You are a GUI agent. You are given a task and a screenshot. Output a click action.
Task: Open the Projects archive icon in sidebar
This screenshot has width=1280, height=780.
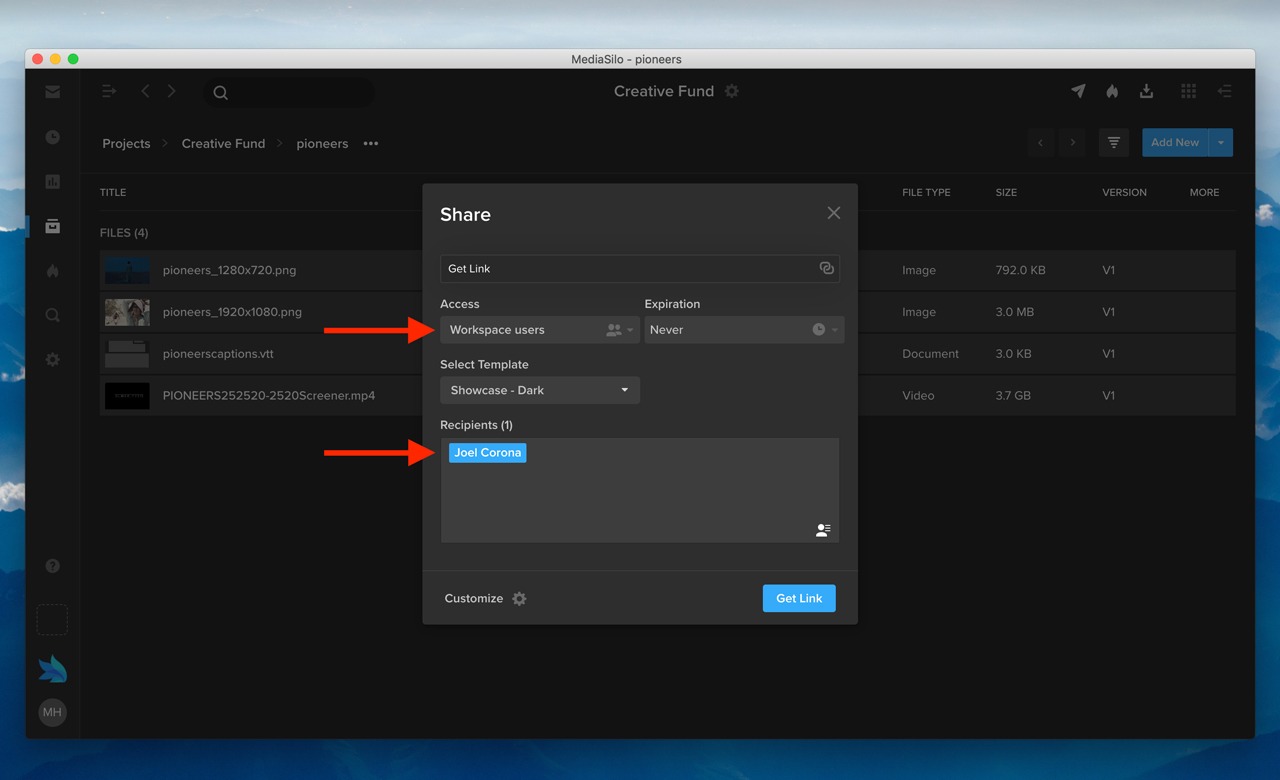click(x=52, y=226)
